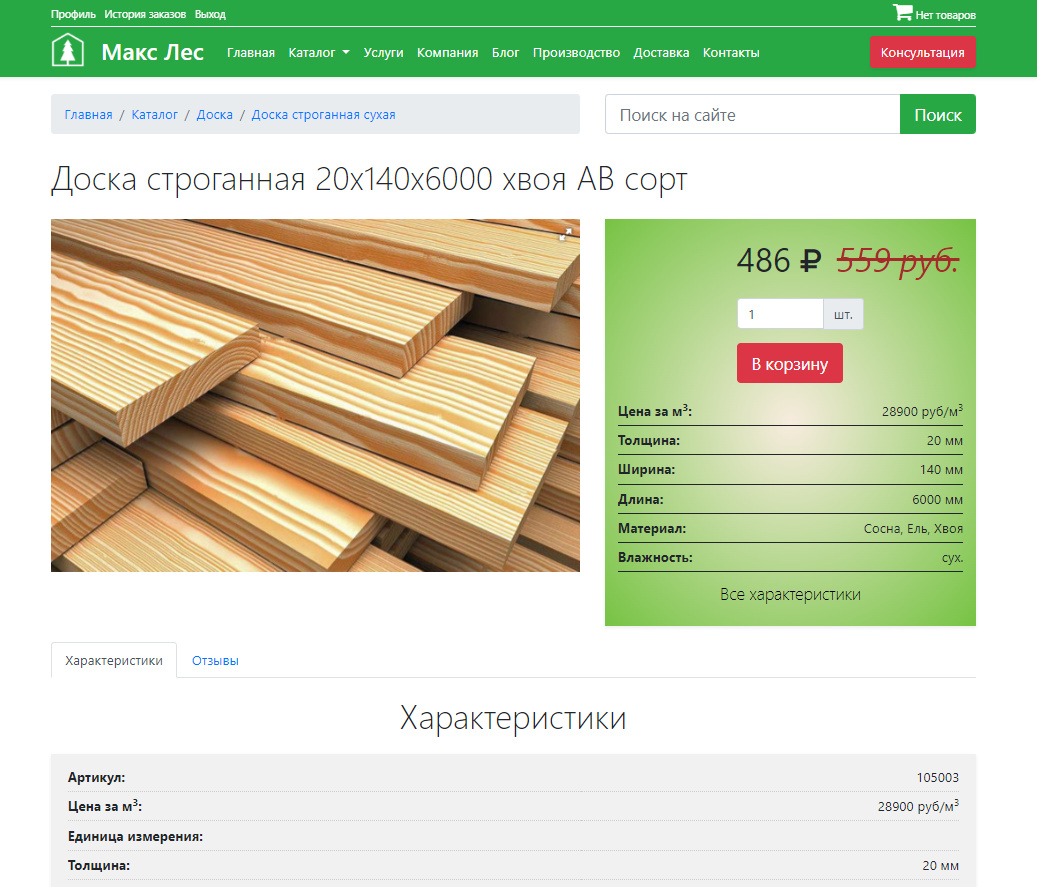This screenshot has height=887, width=1037.
Task: Open the Каталог dropdown menu
Action: [319, 52]
